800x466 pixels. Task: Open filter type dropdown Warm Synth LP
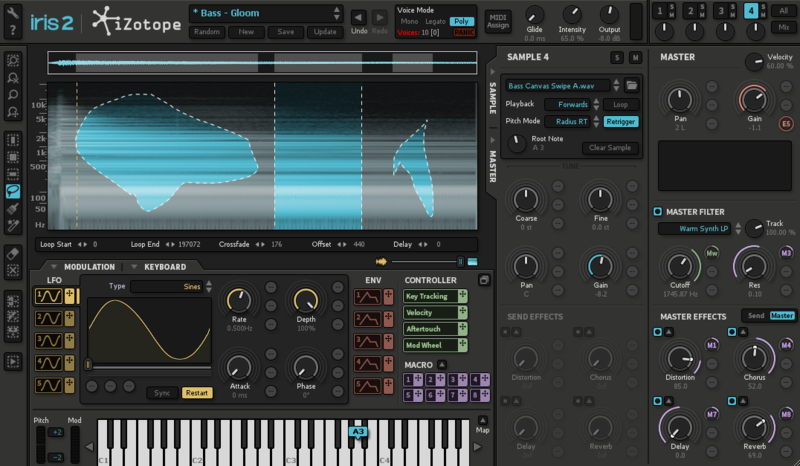694,229
